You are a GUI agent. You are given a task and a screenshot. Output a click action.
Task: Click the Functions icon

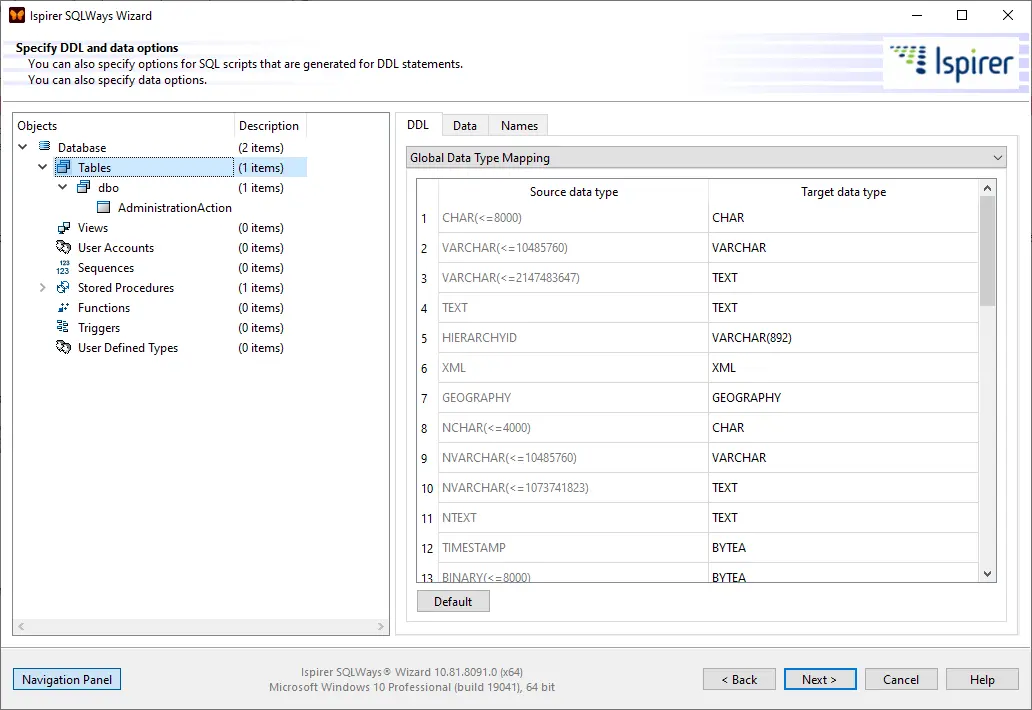64,307
